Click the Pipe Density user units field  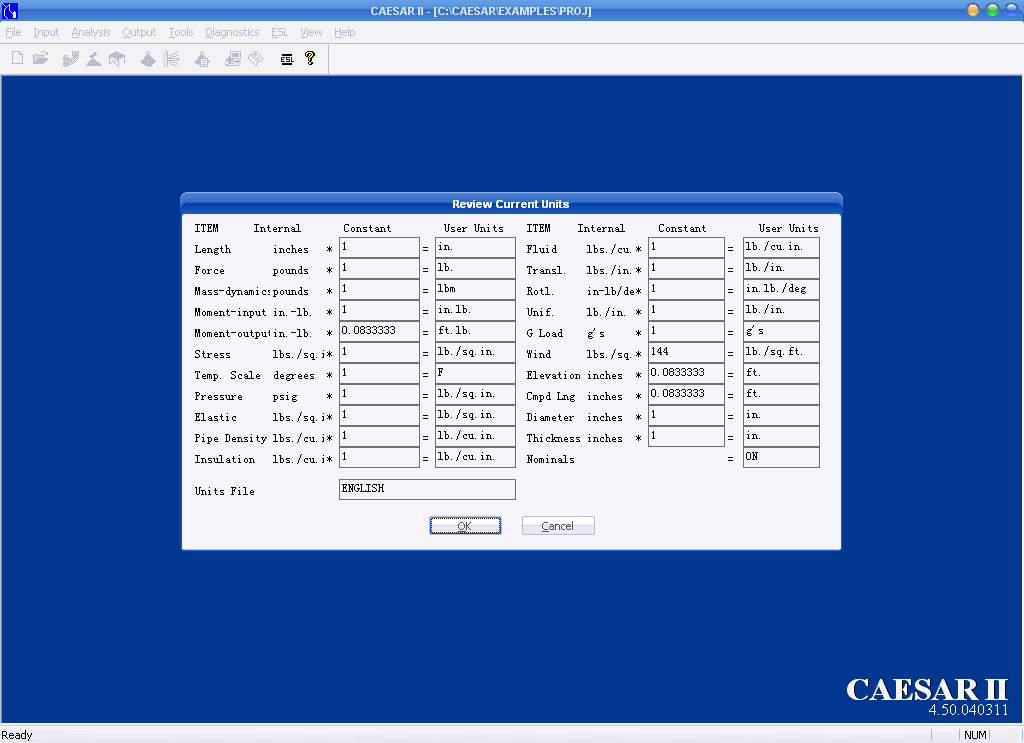(475, 436)
